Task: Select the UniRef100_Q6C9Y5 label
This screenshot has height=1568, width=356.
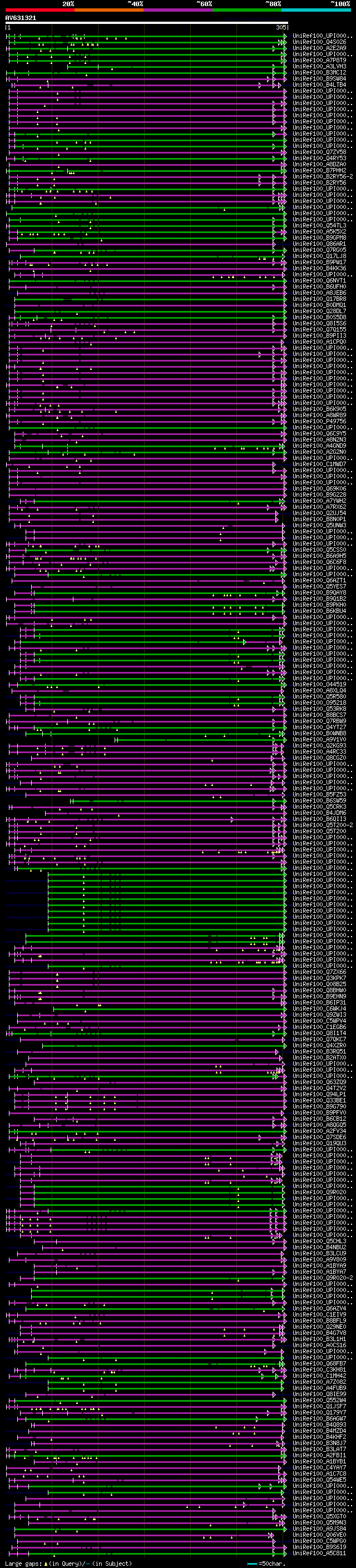Action: click(x=319, y=433)
